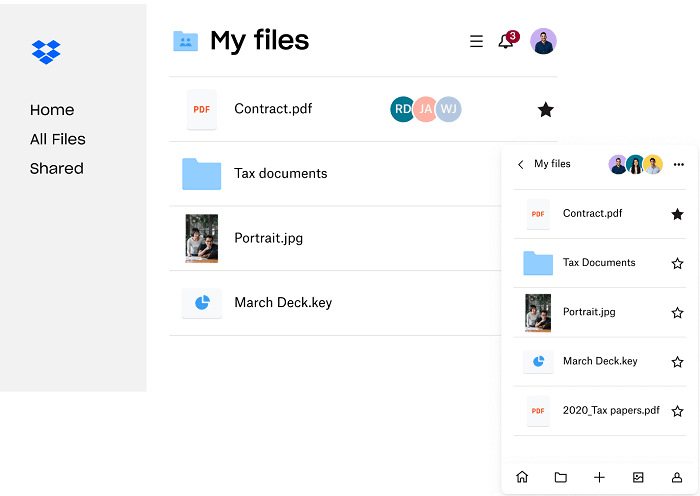Viewport: 700px width, 496px height.
Task: Select All Files in the sidebar
Action: 58,139
